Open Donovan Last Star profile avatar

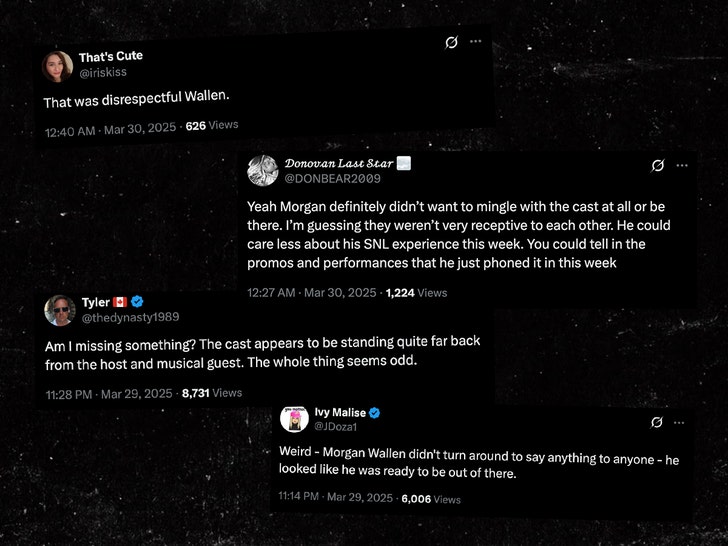(x=263, y=171)
